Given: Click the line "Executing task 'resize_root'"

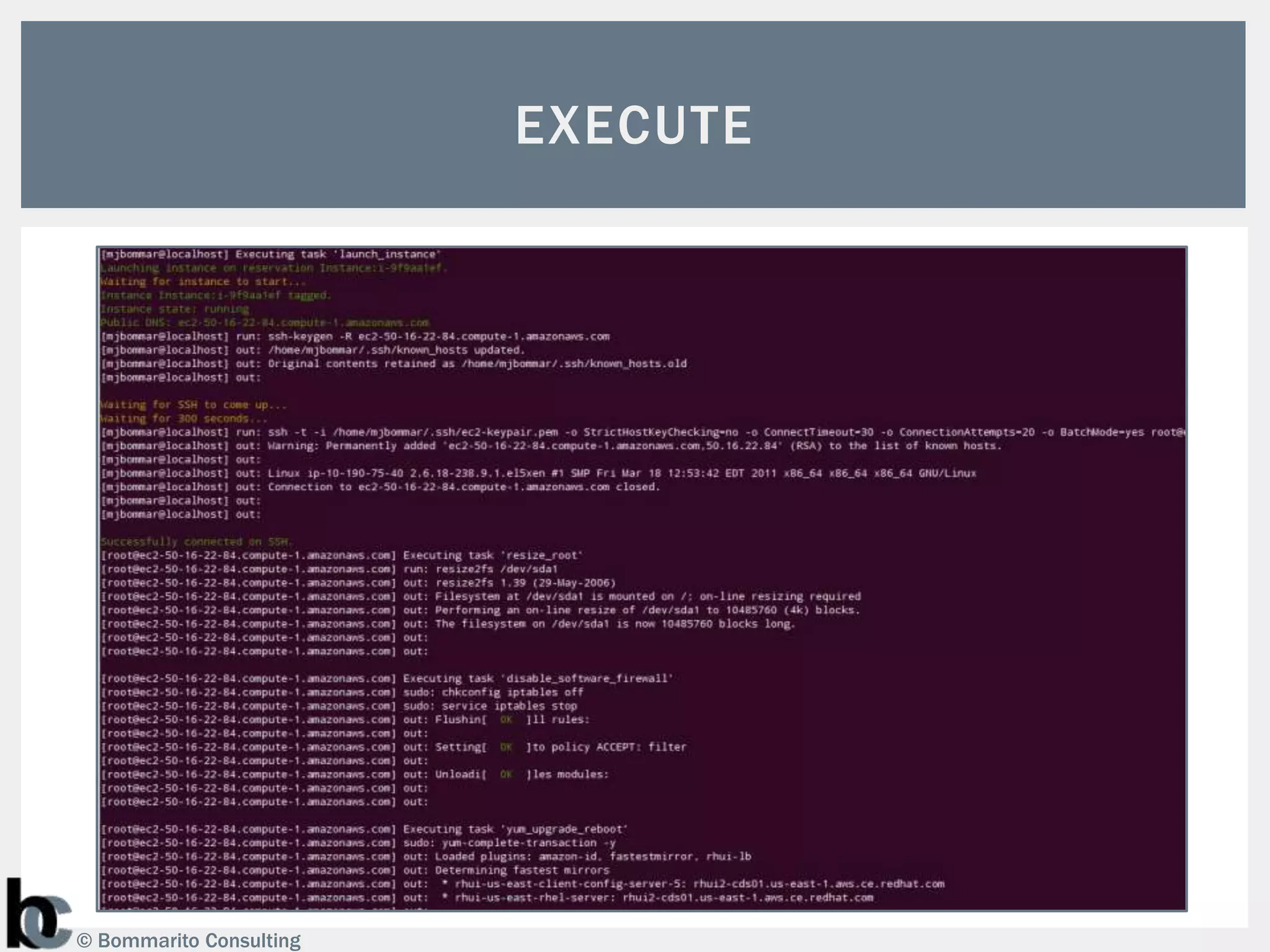Looking at the screenshot, I should pyautogui.click(x=342, y=555).
